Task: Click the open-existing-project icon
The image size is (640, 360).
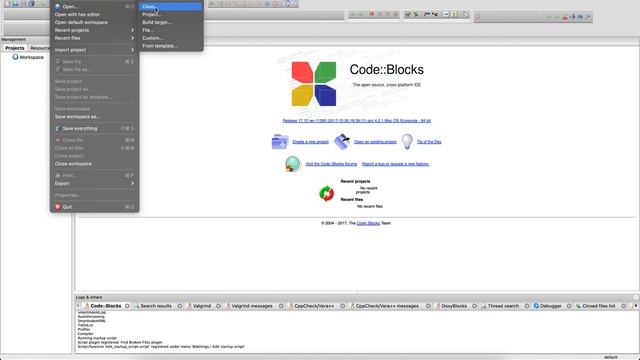Action: tap(342, 142)
